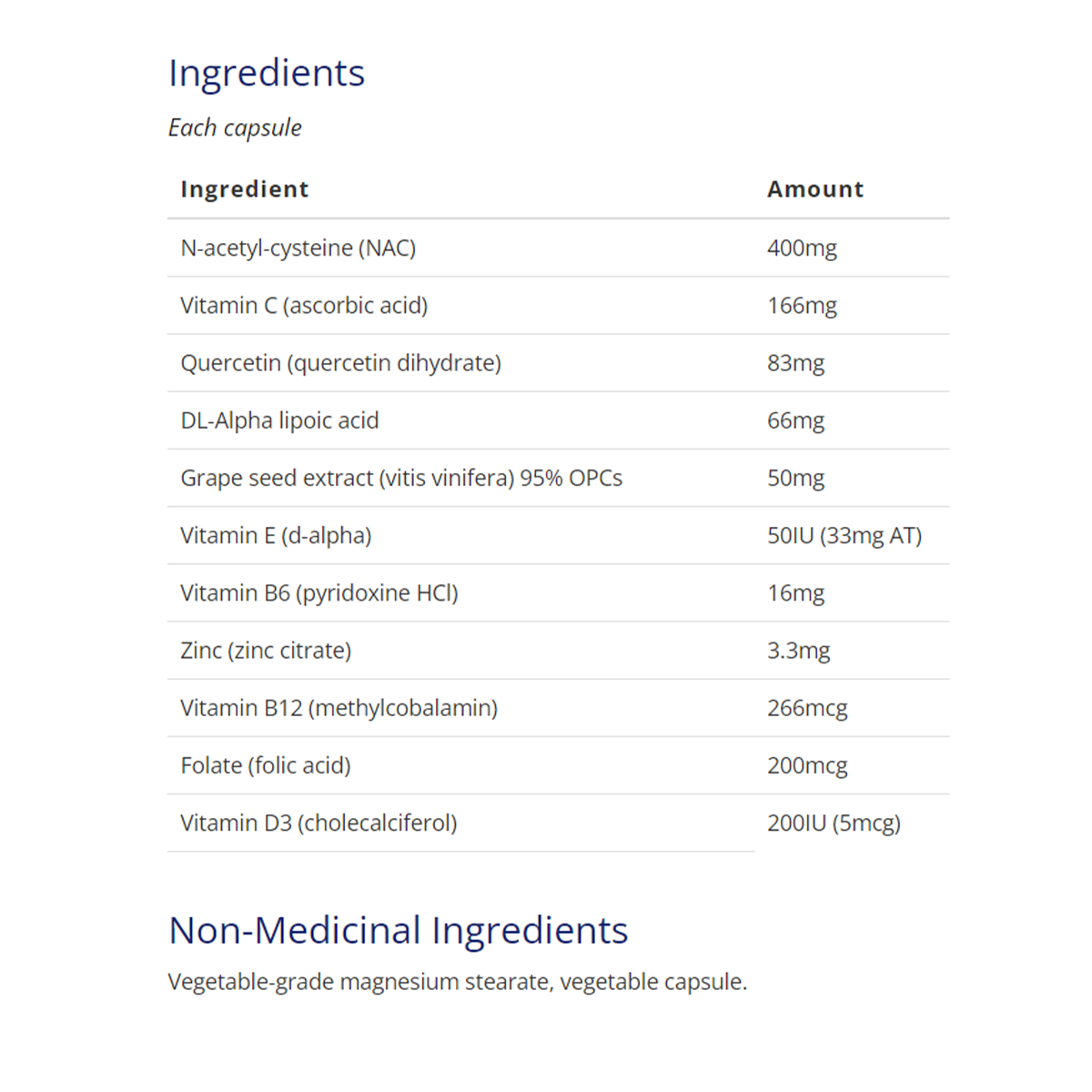Select Quercetin (quercetin dihydrate) row text
The height and width of the screenshot is (1092, 1092).
(x=340, y=363)
